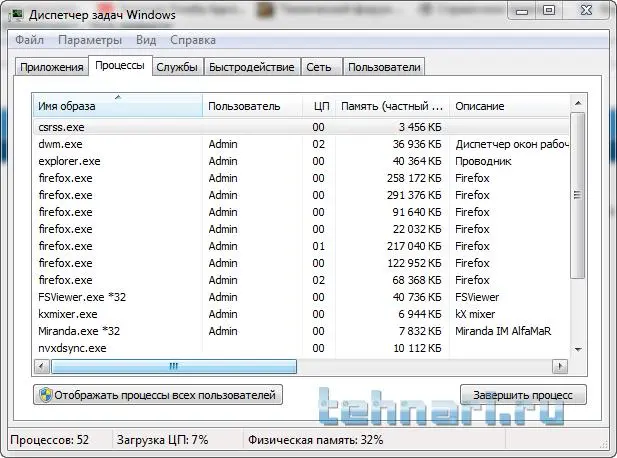The image size is (617, 458).
Task: Select firefox.exe using 217 040 КБ
Action: (x=301, y=246)
